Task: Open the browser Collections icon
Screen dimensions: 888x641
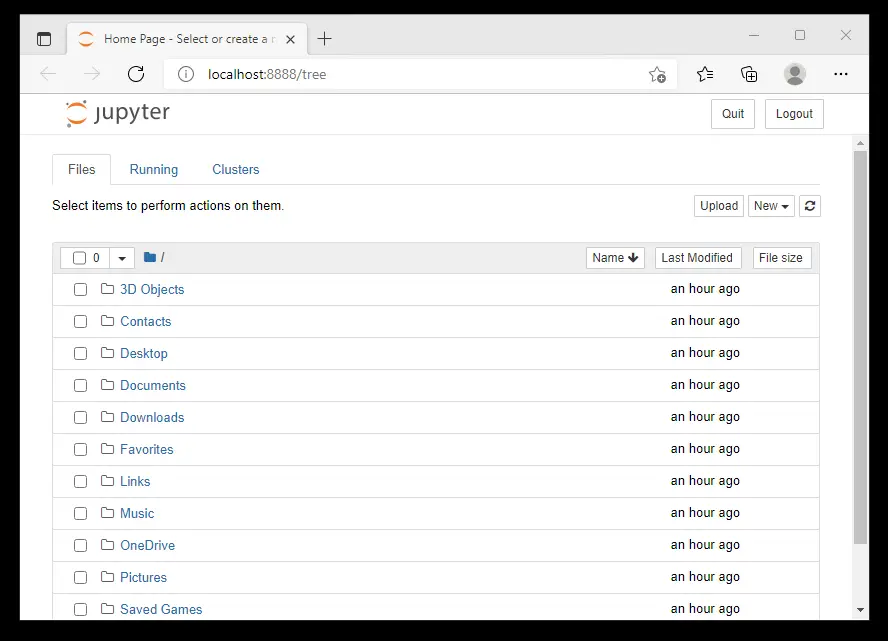Action: tap(749, 74)
